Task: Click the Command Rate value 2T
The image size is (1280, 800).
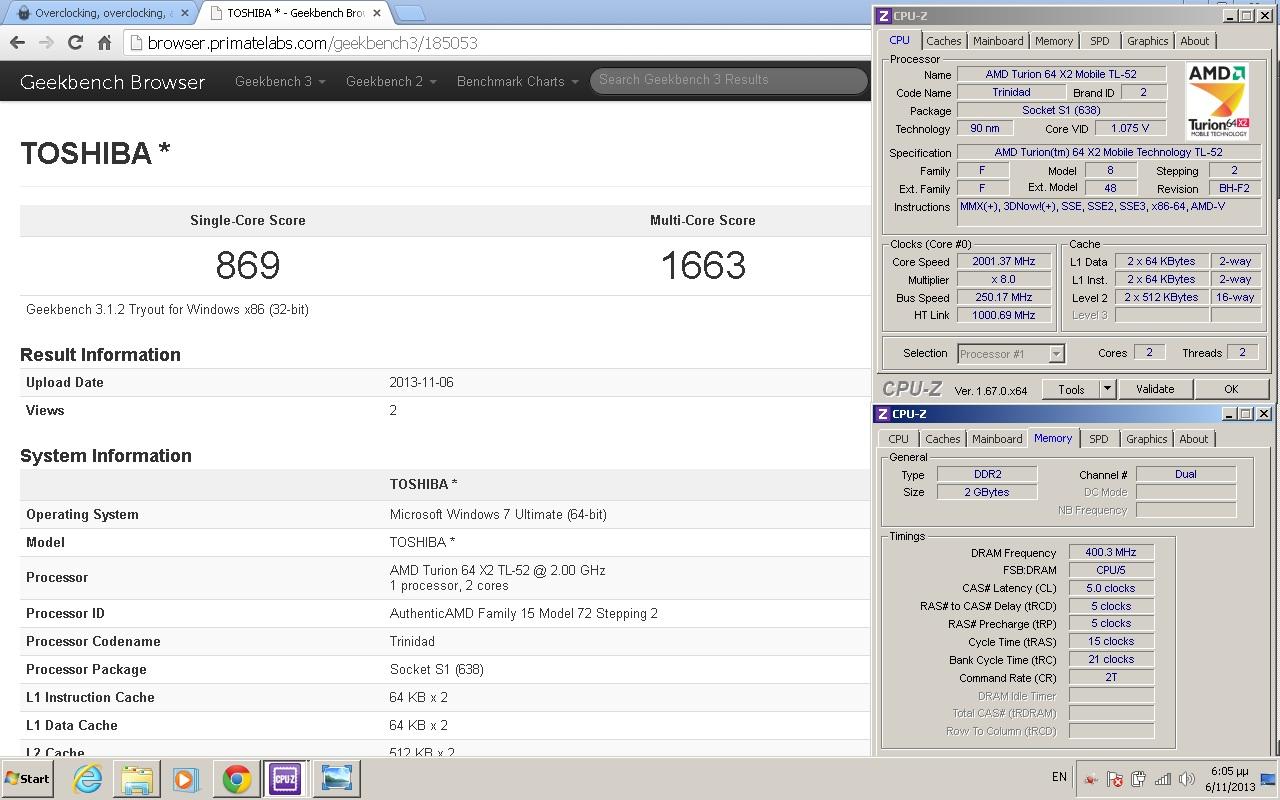Action: (x=1111, y=677)
